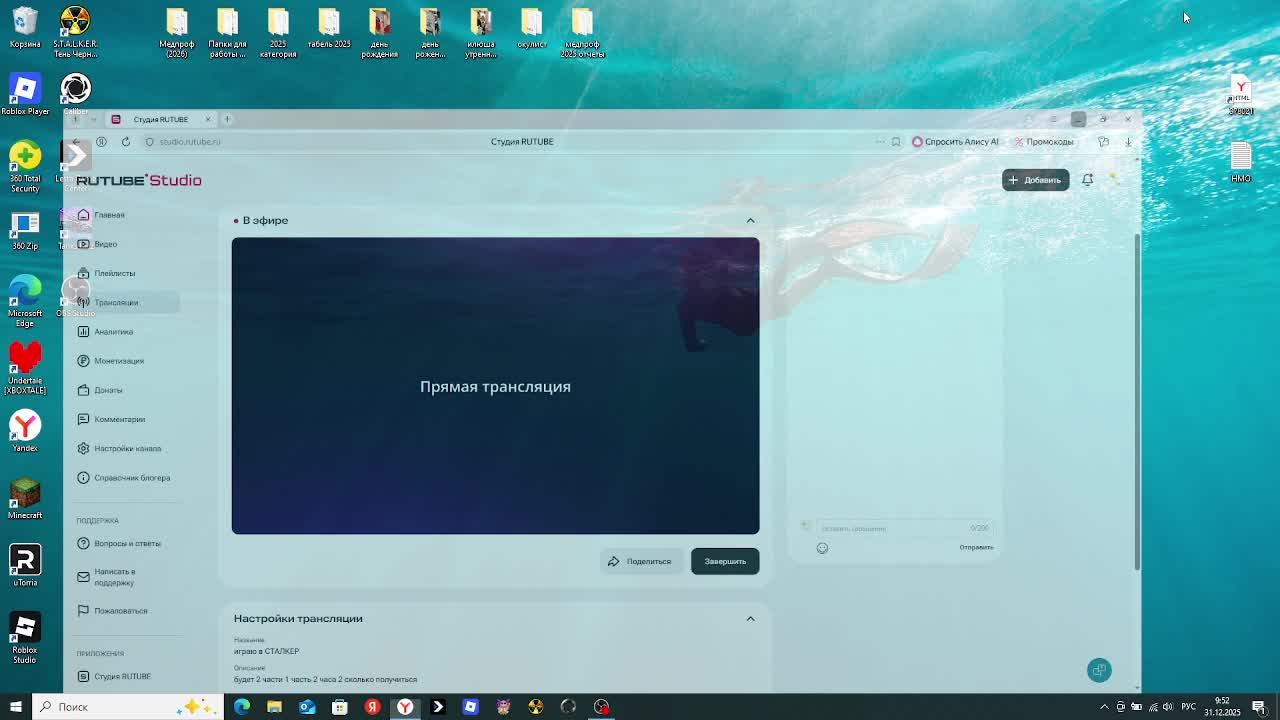Open Roblox from the taskbar
1280x720 pixels.
[470, 707]
